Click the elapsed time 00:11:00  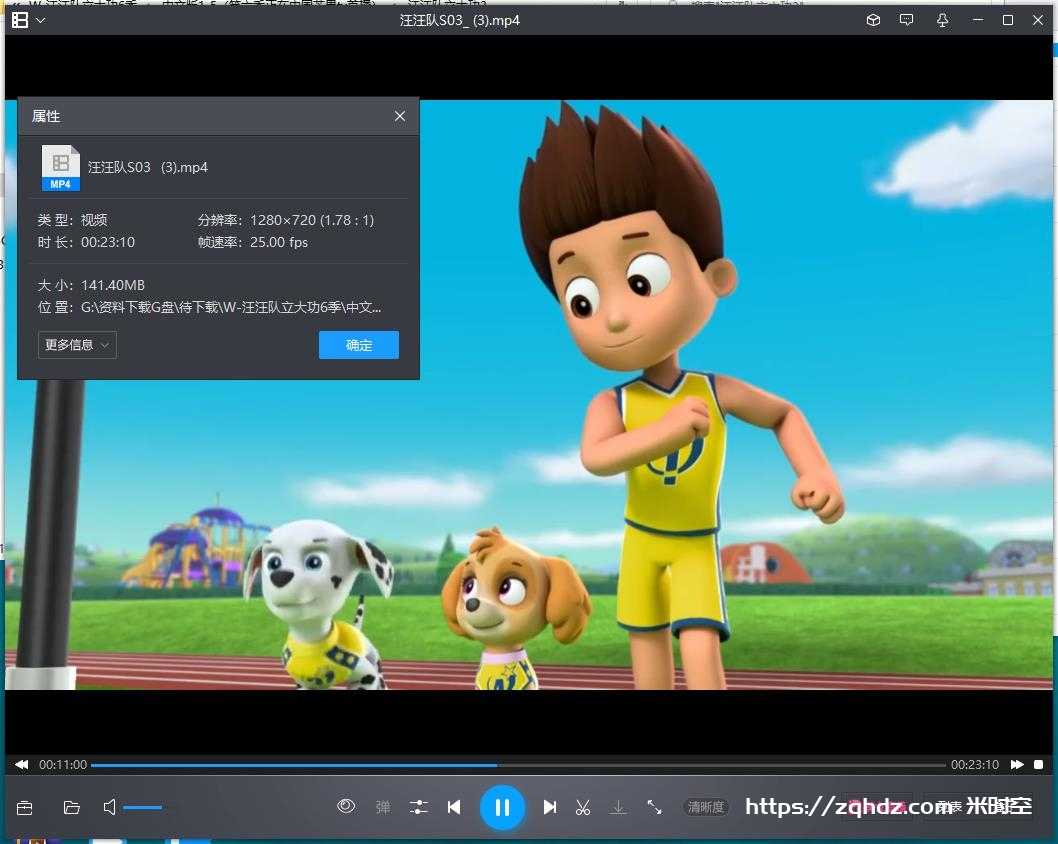coord(63,764)
